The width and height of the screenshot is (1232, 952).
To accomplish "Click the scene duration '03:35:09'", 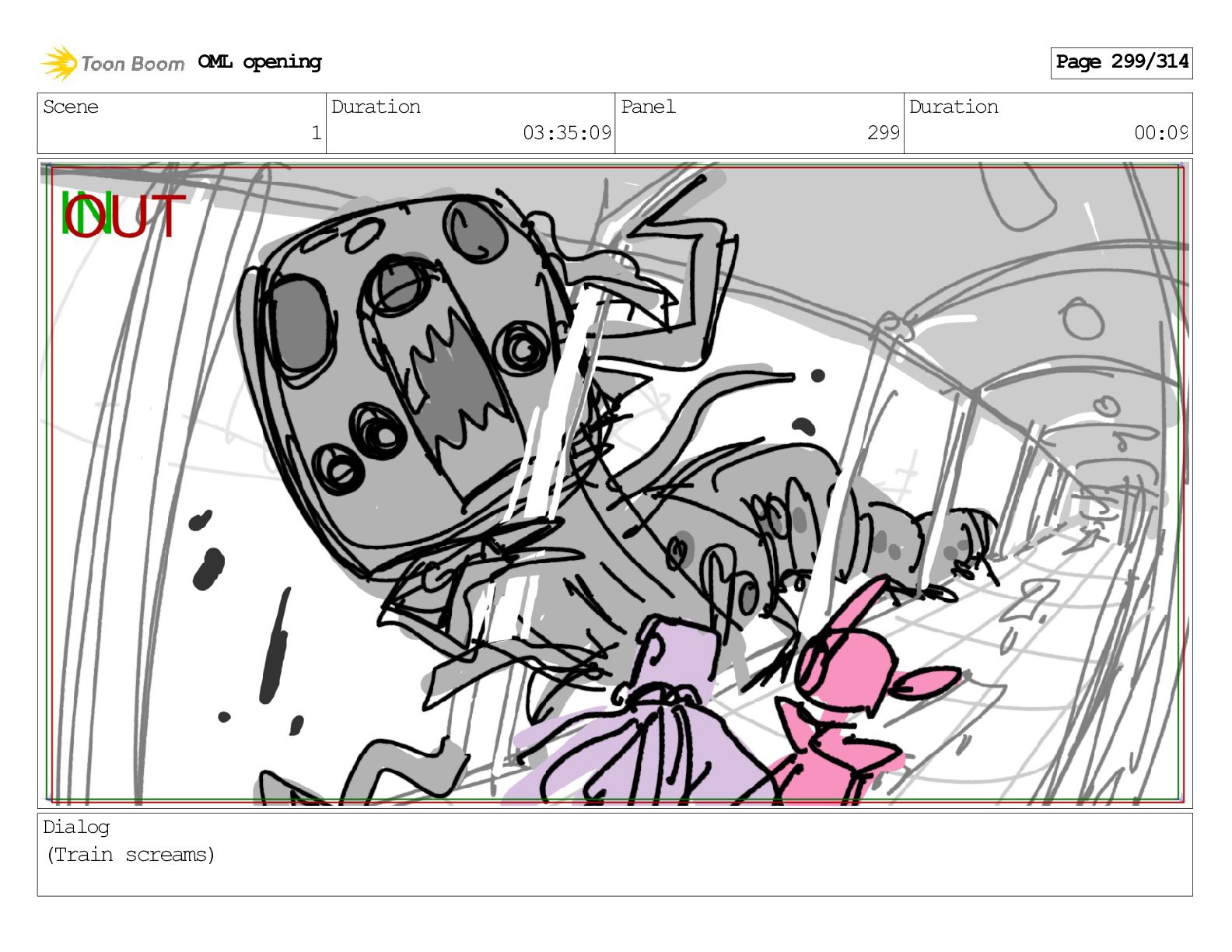I will [567, 133].
